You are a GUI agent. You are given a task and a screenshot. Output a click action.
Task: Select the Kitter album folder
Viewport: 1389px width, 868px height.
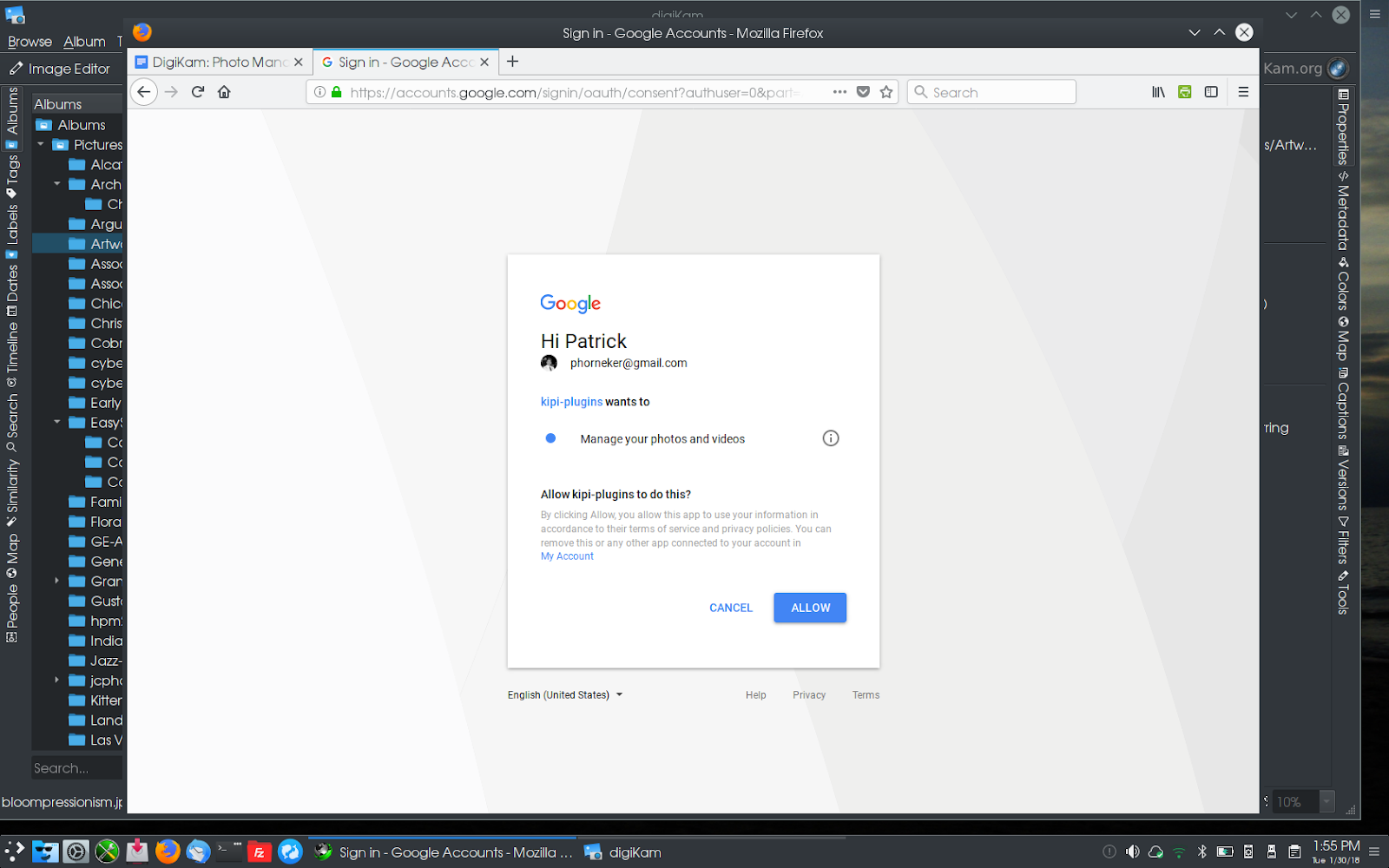pyautogui.click(x=95, y=700)
